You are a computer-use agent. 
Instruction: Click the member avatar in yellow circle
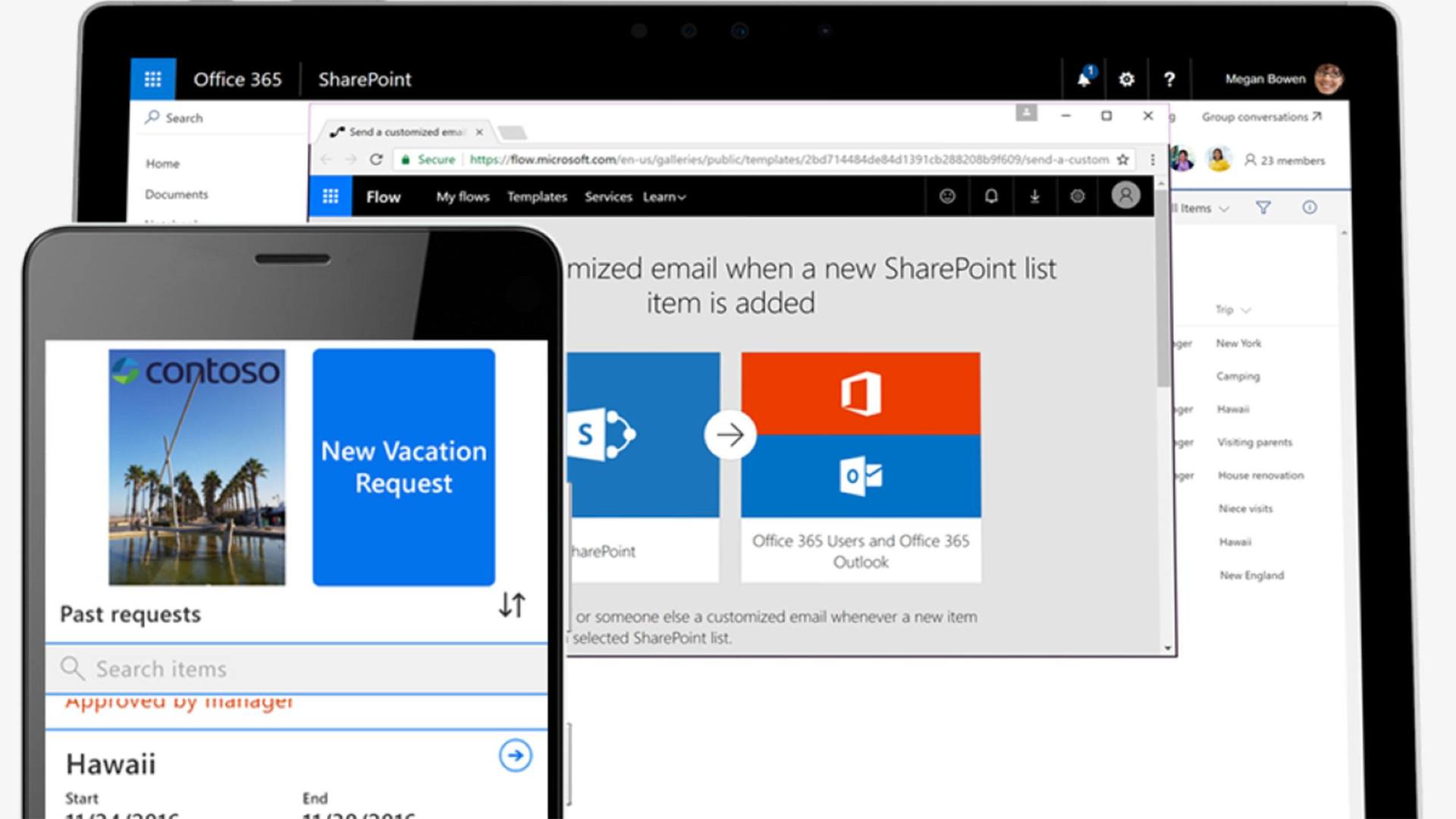[1219, 159]
